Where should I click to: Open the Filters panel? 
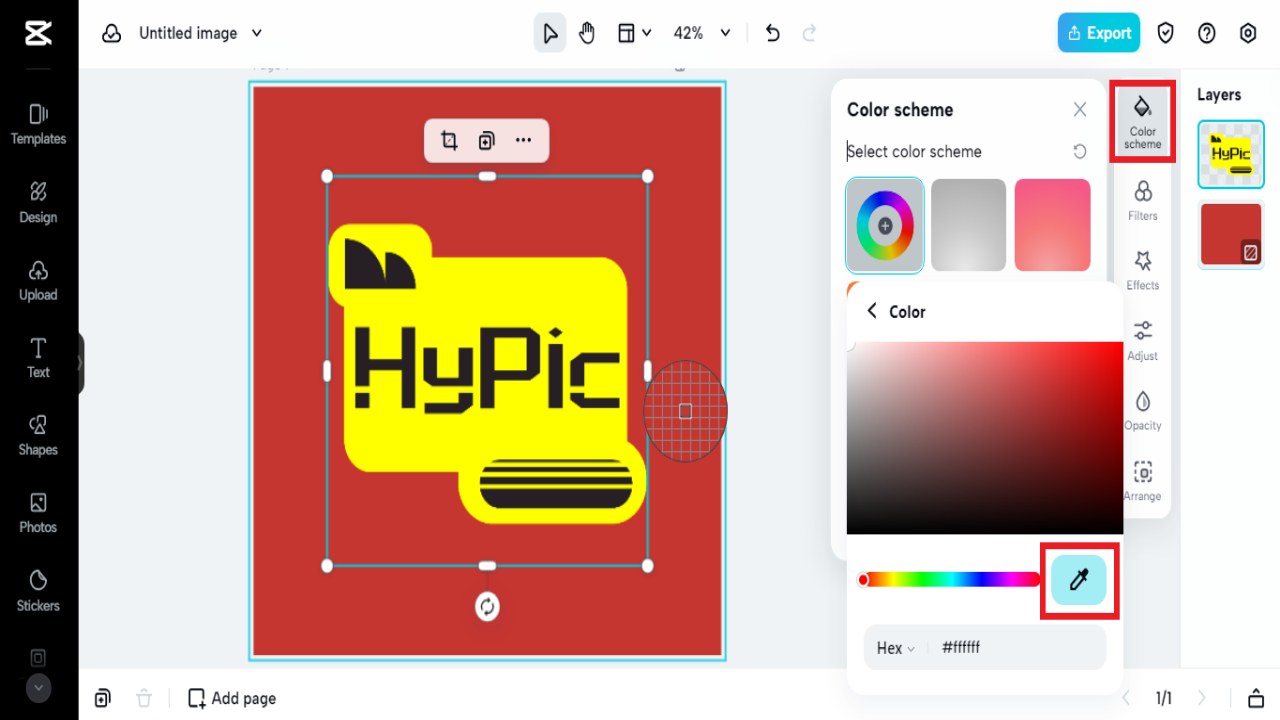pyautogui.click(x=1142, y=200)
